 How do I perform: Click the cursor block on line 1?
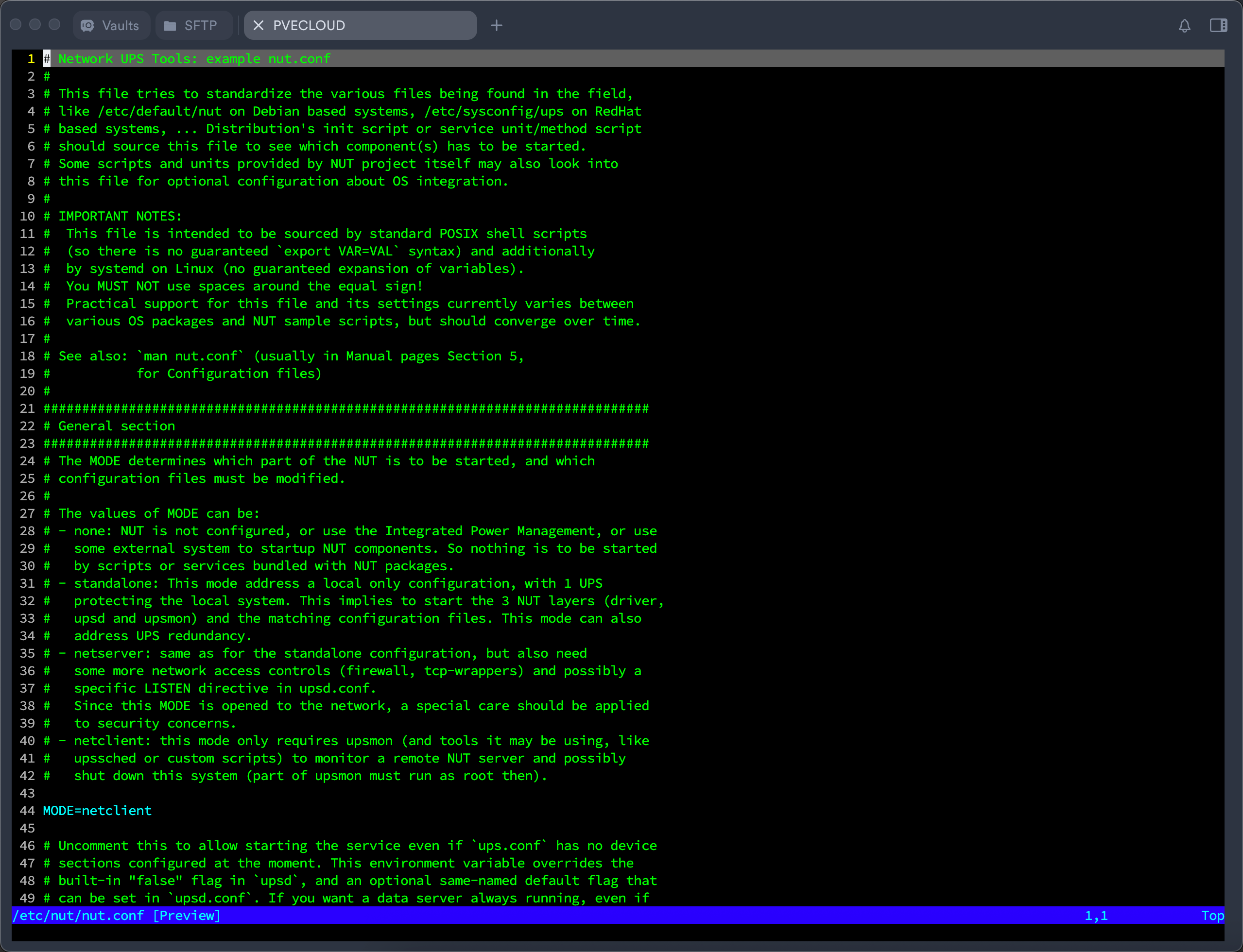[47, 59]
